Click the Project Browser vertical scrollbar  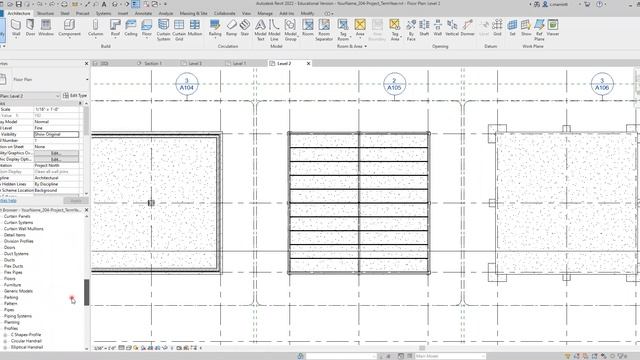click(x=87, y=292)
